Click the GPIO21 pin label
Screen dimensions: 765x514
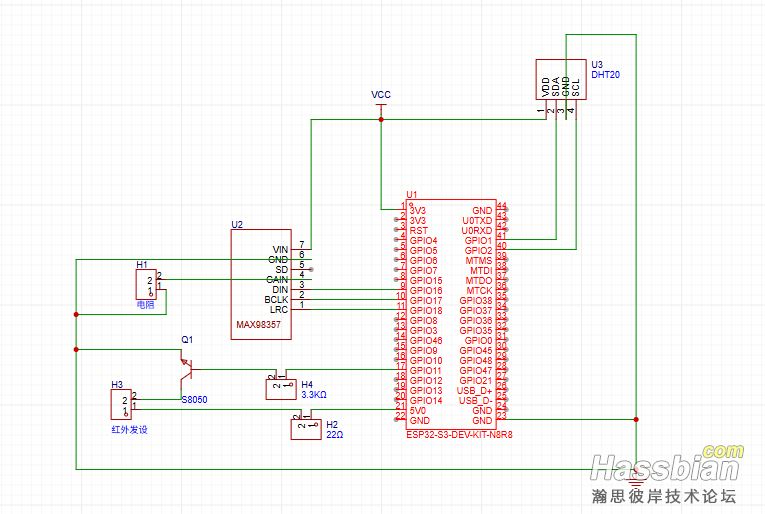(x=476, y=380)
